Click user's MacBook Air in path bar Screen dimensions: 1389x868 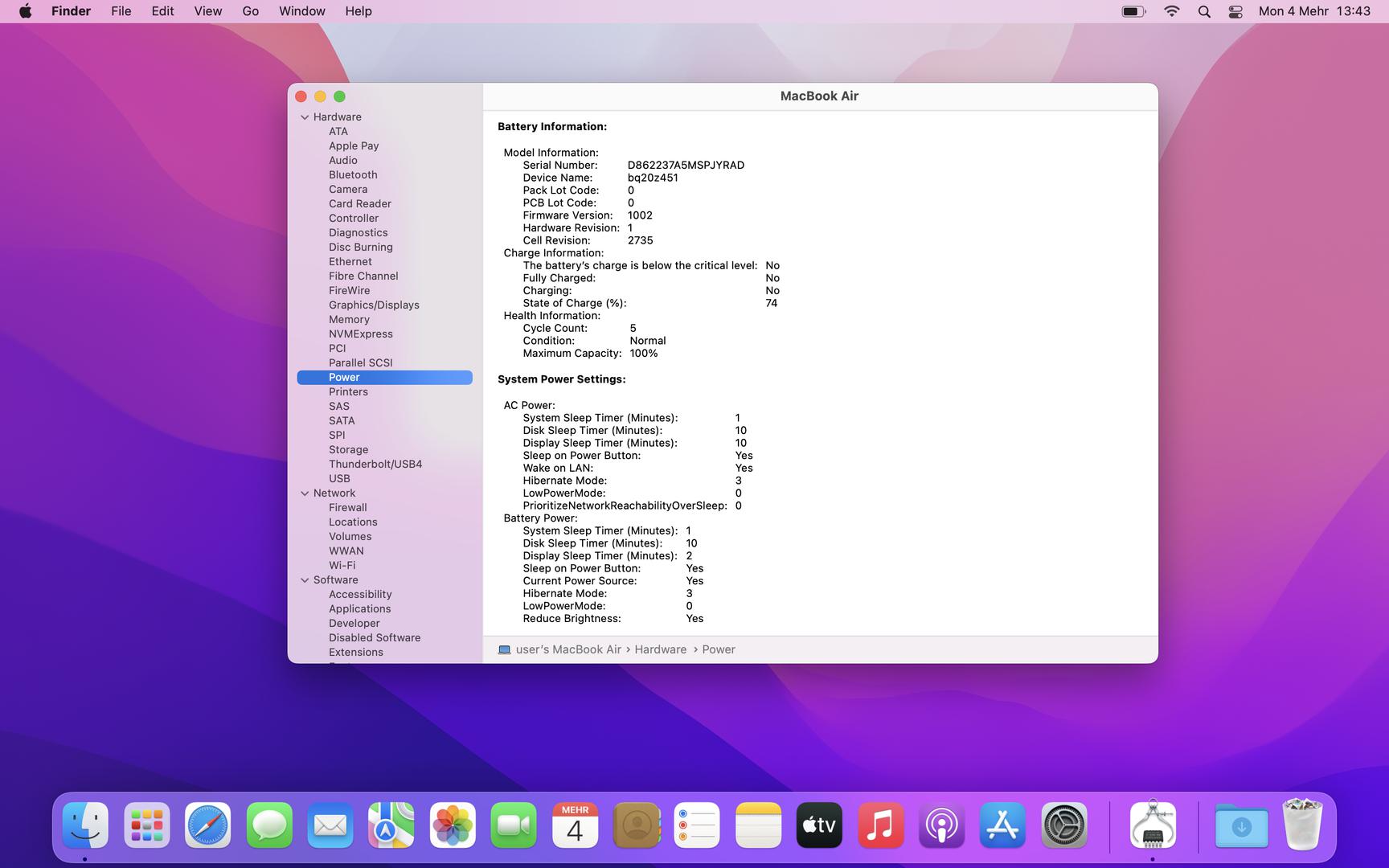[567, 649]
